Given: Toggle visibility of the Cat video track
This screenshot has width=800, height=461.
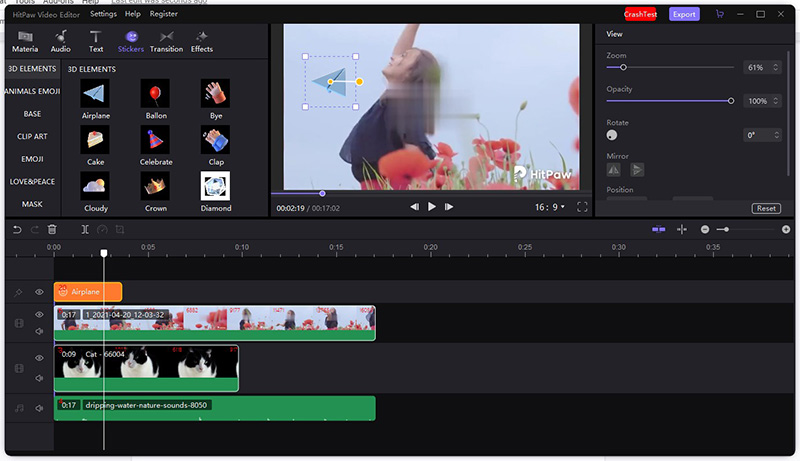Looking at the screenshot, I should (40, 357).
